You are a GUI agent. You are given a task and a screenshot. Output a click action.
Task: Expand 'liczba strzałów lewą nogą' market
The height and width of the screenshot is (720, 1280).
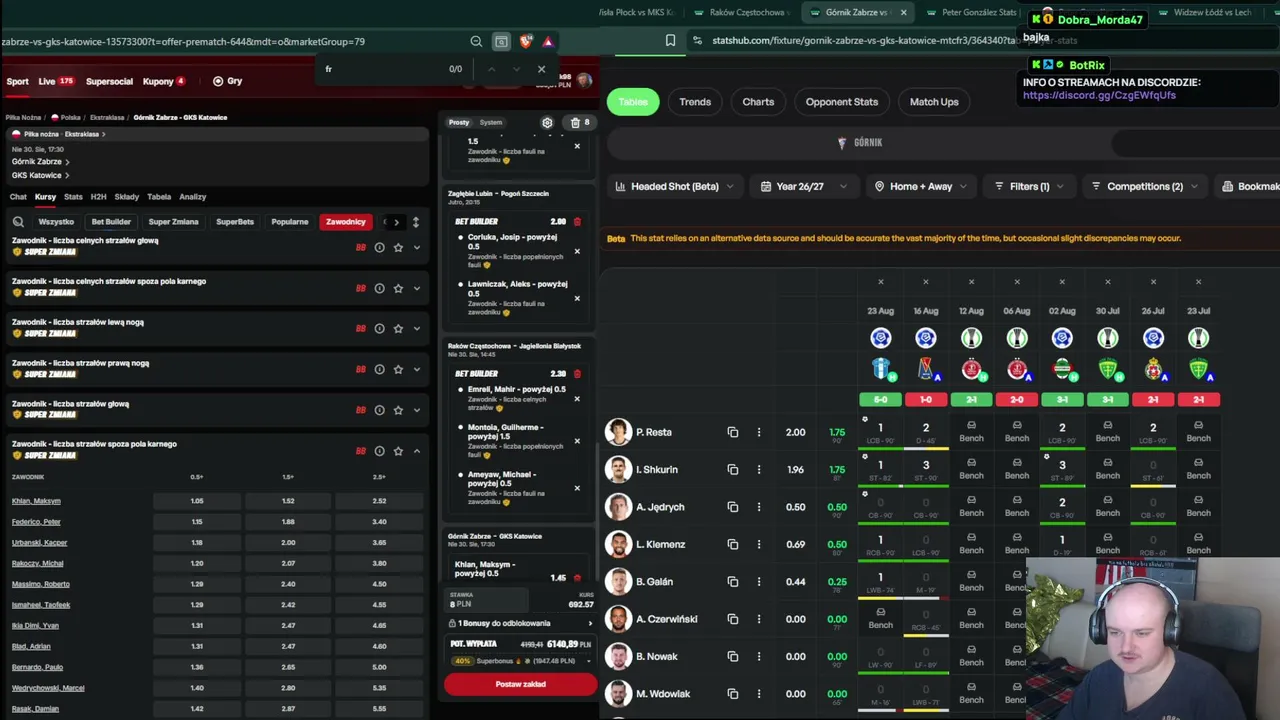click(417, 329)
